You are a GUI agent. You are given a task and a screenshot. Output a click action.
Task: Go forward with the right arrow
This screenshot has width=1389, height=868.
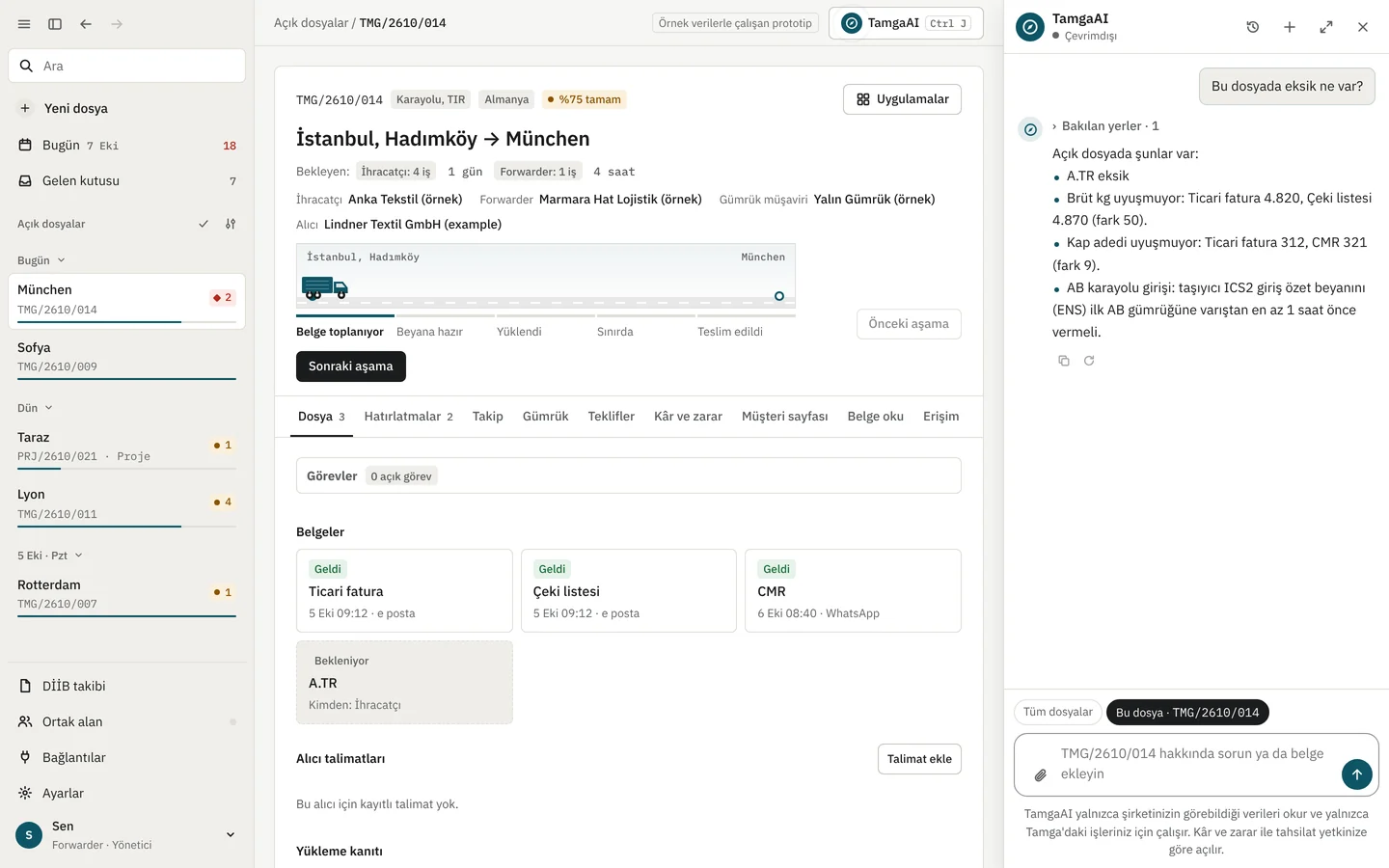click(117, 24)
